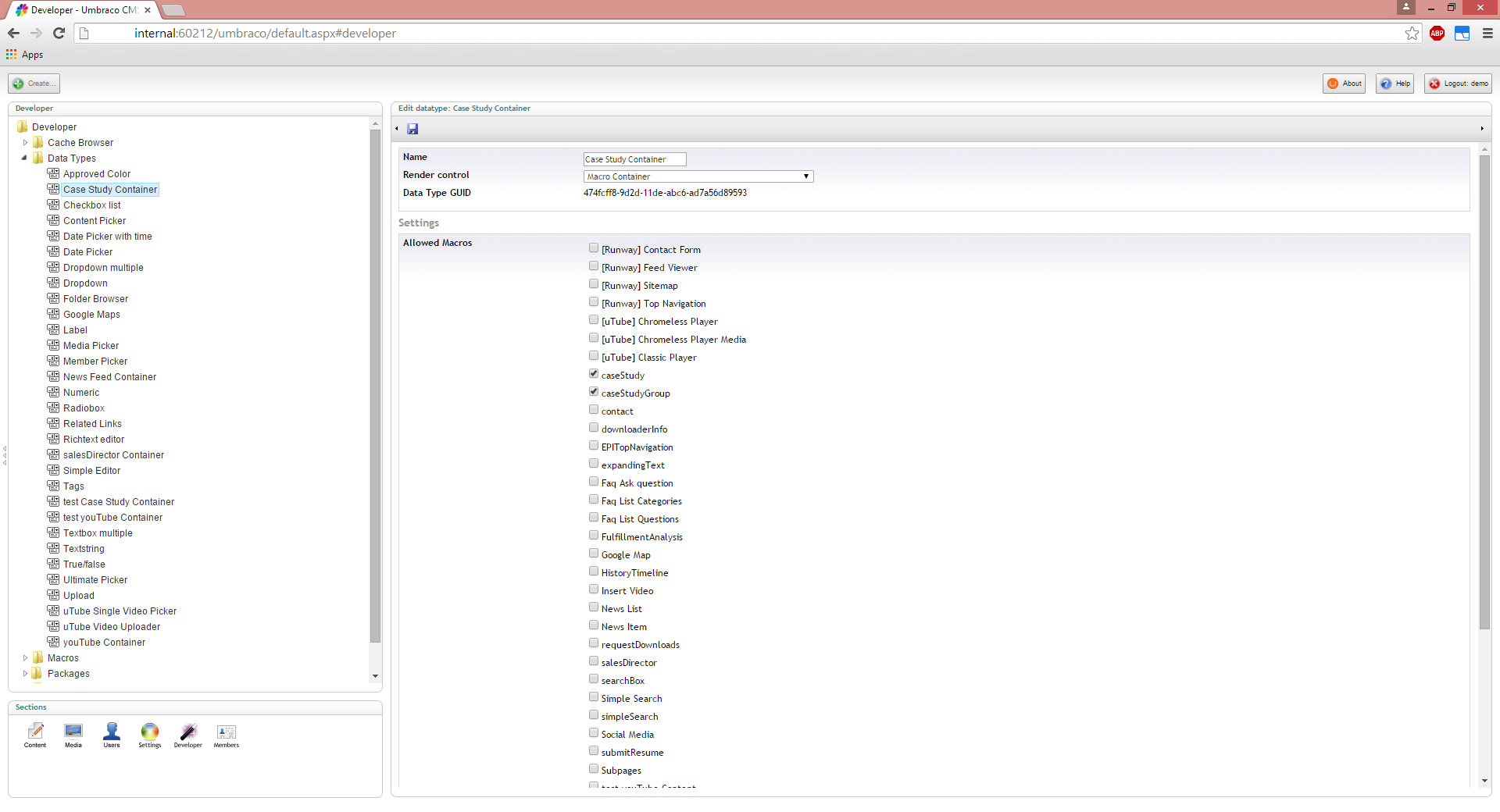Click the main panel scroll down arrow
Image resolution: width=1500 pixels, height=812 pixels.
click(x=1484, y=781)
